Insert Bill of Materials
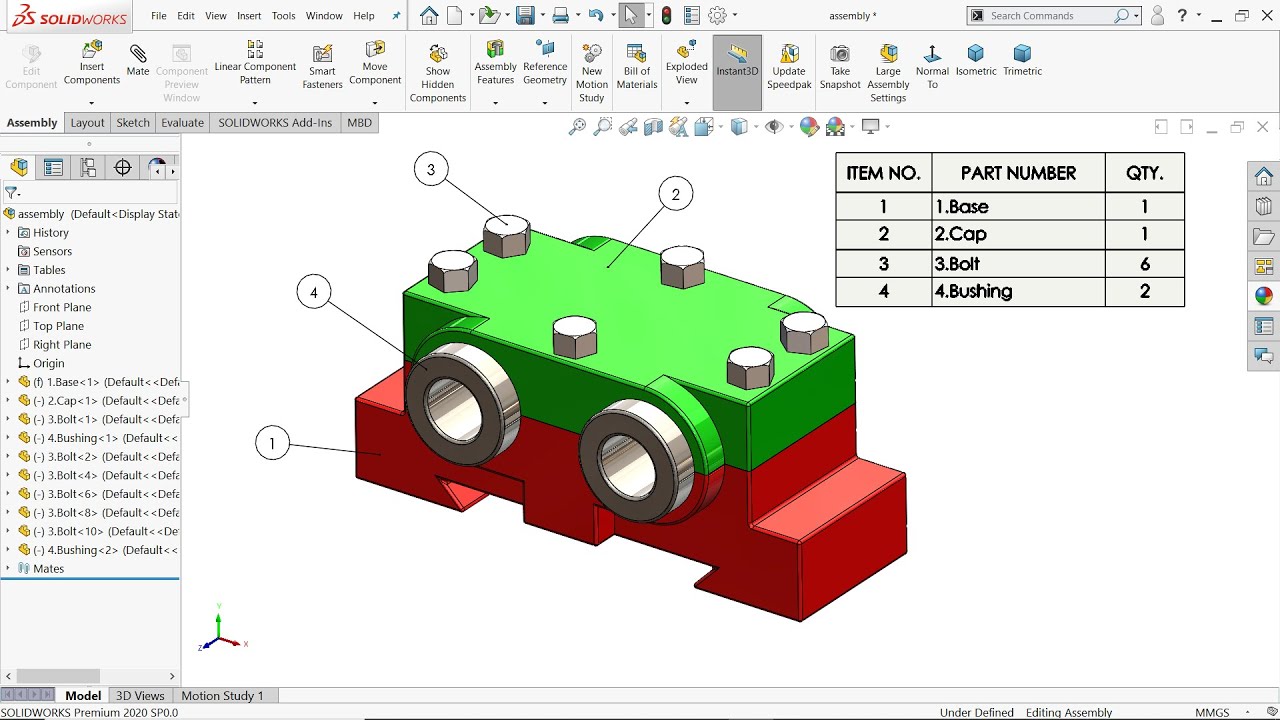The image size is (1280, 720). pos(637,66)
